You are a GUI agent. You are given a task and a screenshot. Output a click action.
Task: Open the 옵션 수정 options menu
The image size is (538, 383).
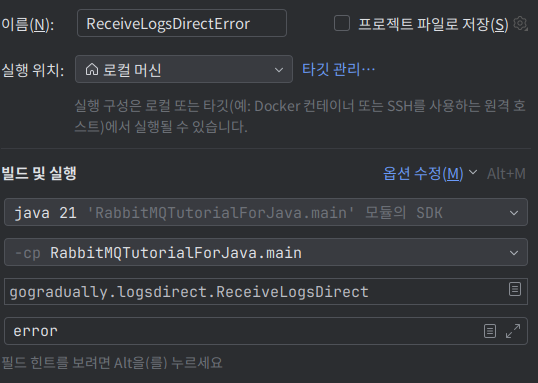click(x=430, y=173)
